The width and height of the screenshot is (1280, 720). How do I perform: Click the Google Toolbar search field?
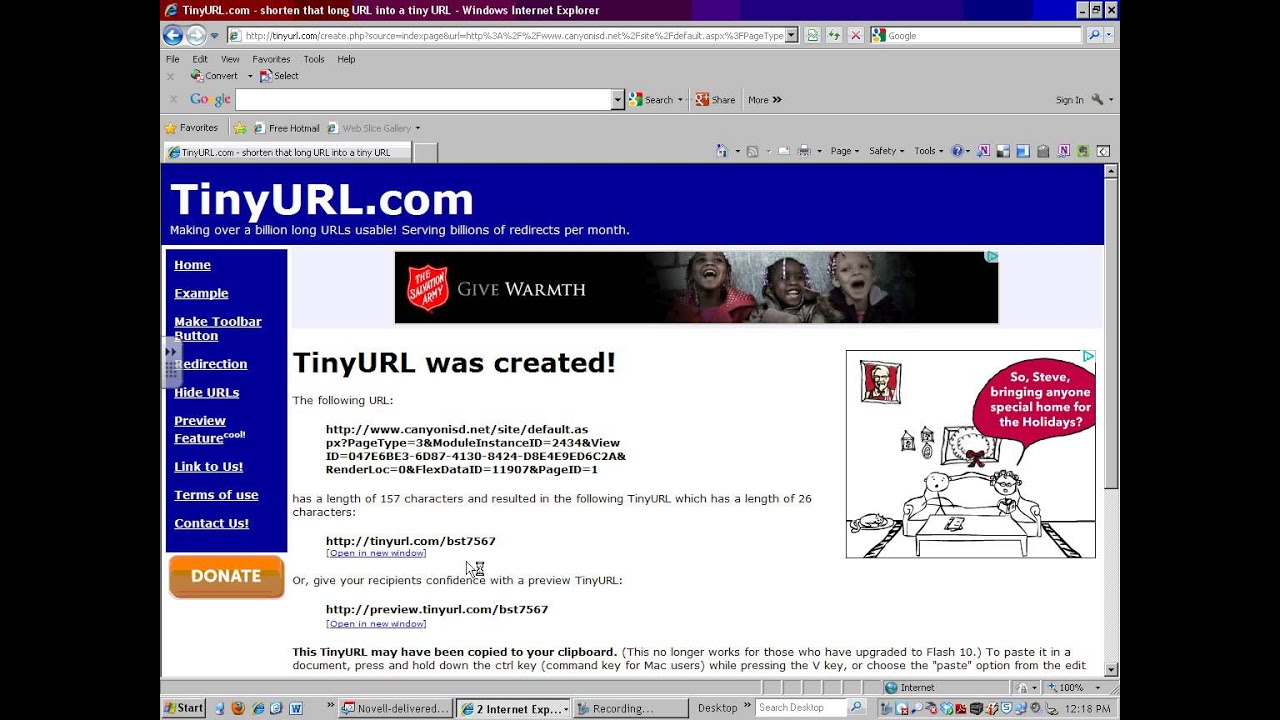(423, 99)
